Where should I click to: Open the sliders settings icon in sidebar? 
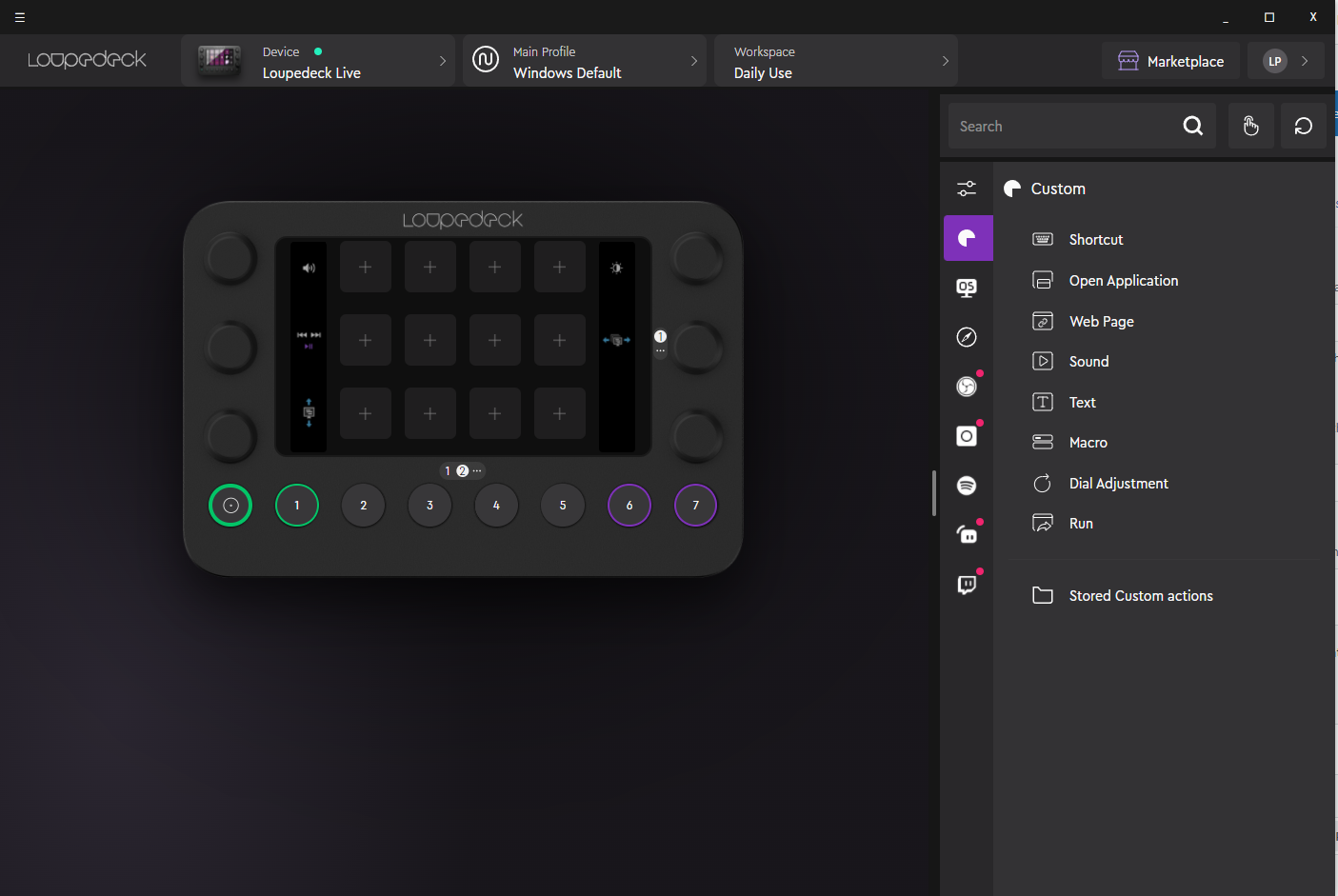(967, 189)
